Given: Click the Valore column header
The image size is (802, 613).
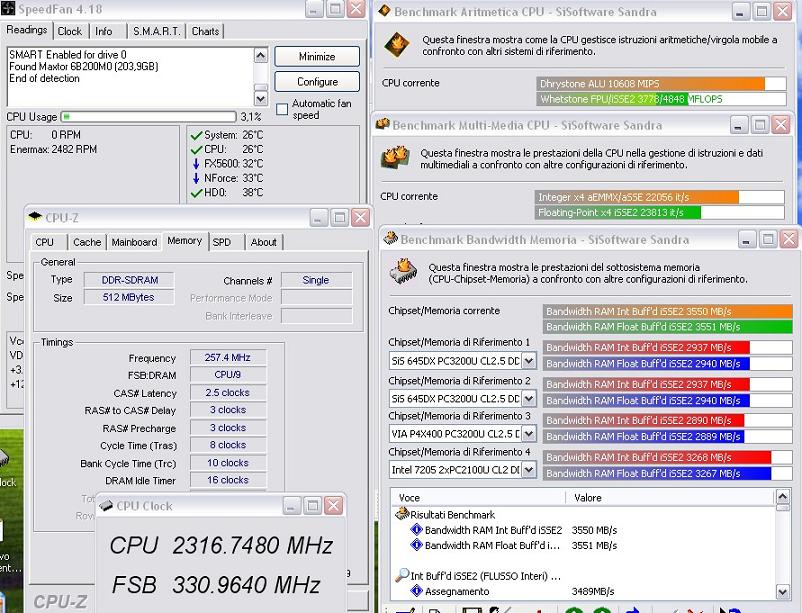Looking at the screenshot, I should [x=671, y=497].
